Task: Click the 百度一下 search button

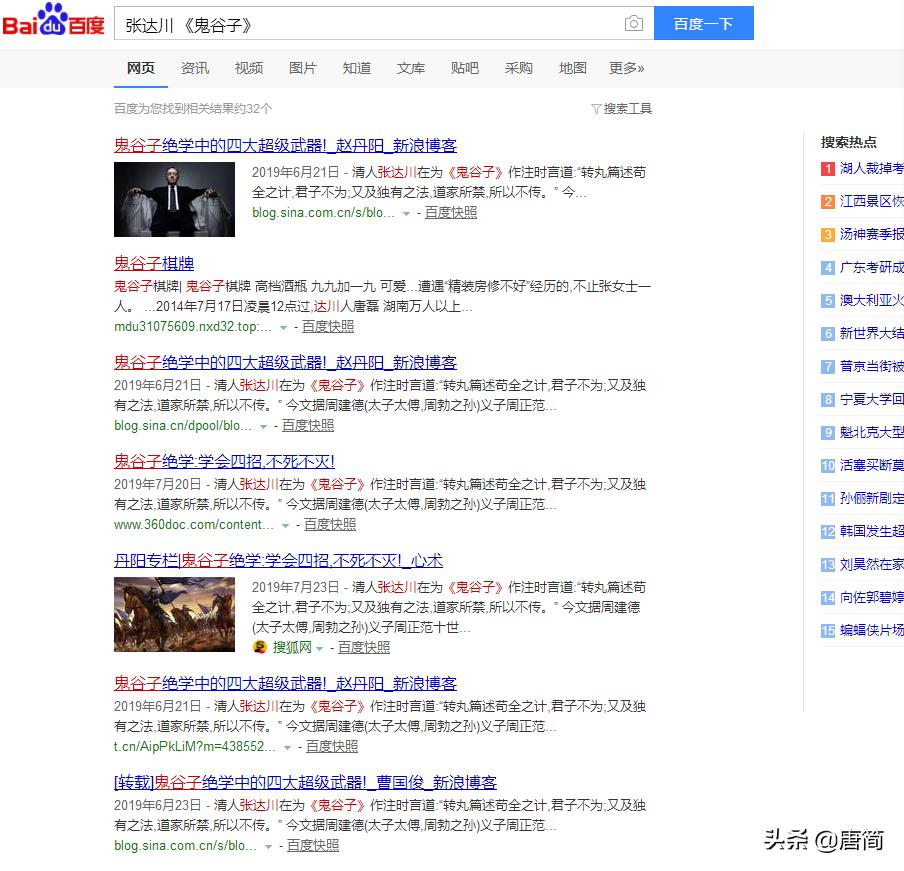Action: [704, 22]
